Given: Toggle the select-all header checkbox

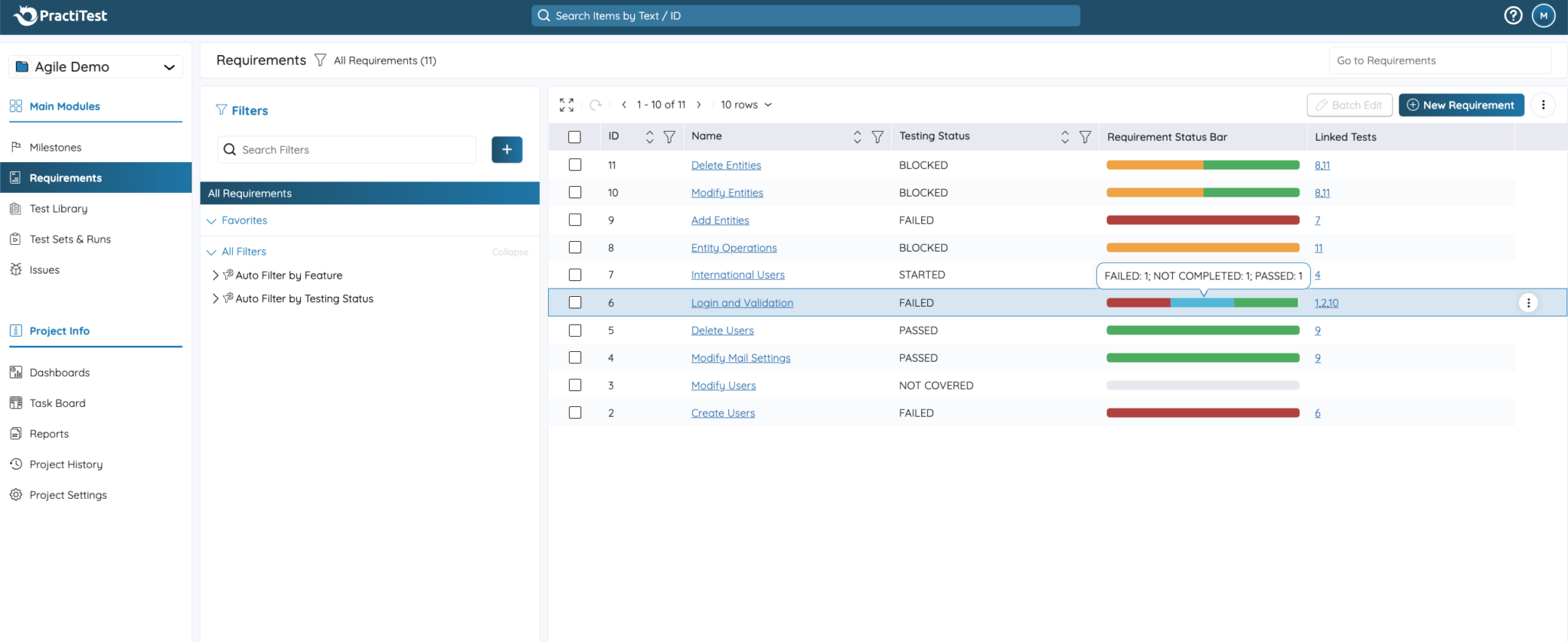Looking at the screenshot, I should [x=575, y=137].
